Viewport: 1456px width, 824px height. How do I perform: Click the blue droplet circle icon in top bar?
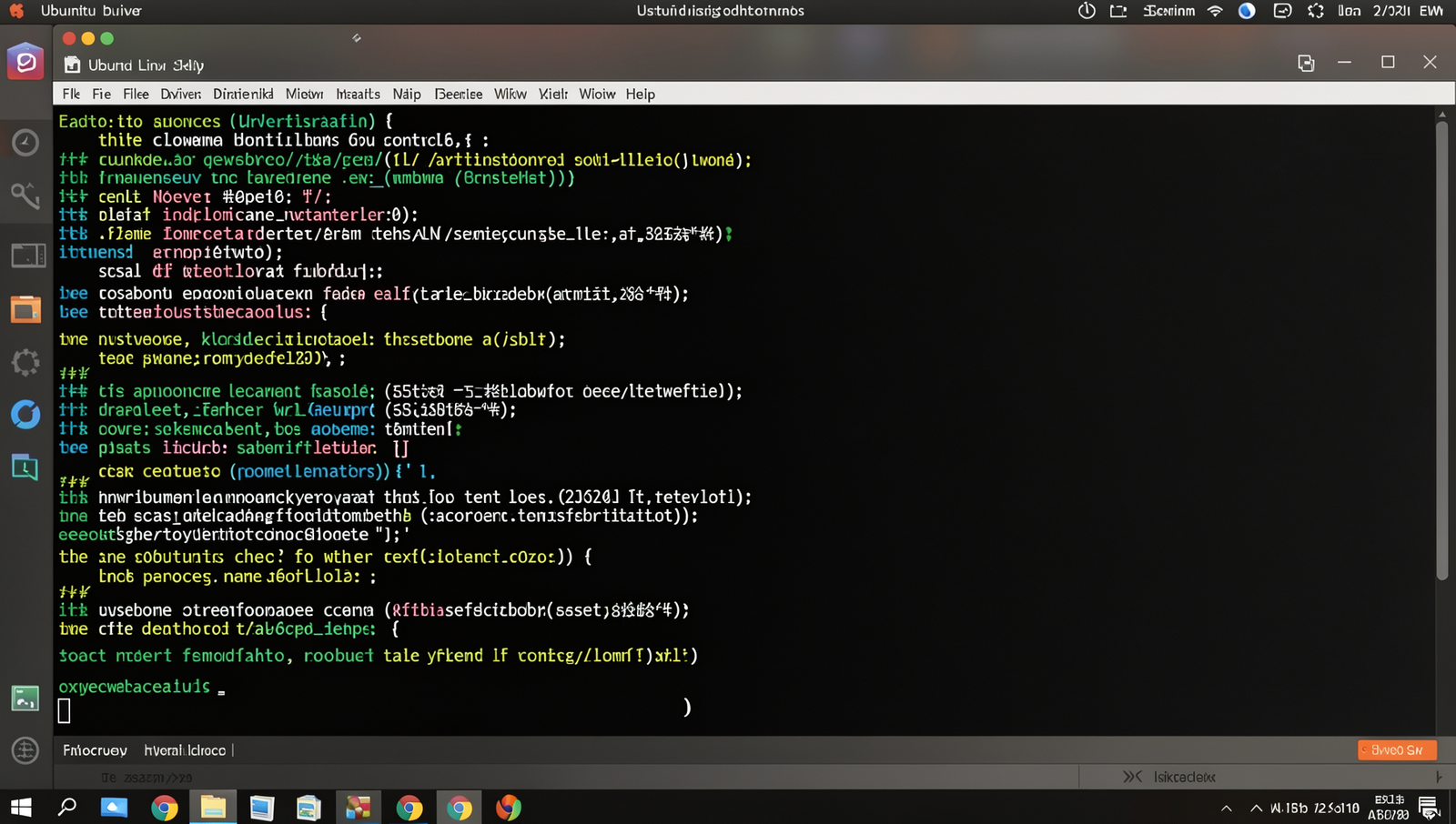point(1247,11)
